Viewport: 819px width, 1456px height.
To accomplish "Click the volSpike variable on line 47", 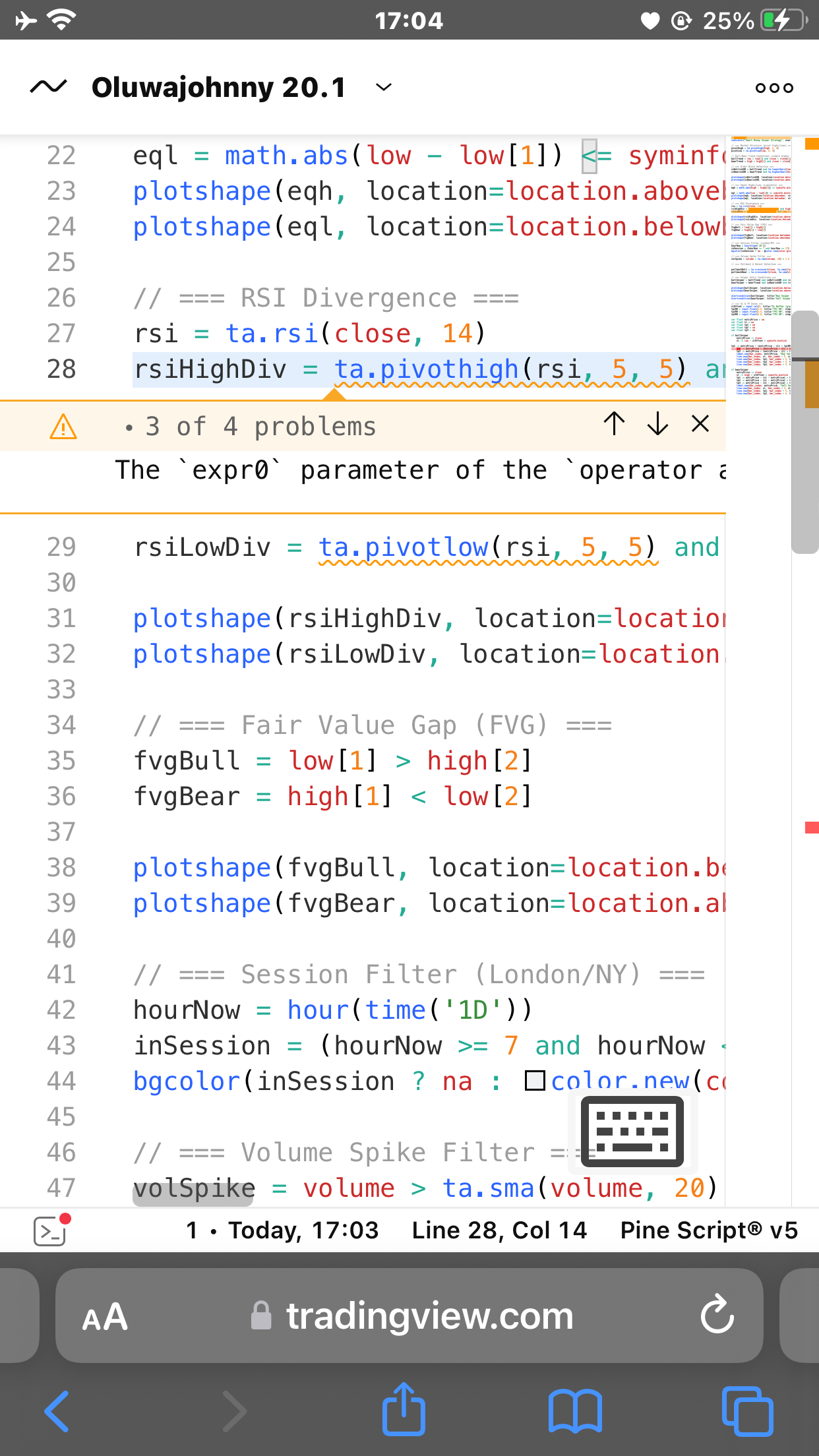I will tap(194, 1188).
